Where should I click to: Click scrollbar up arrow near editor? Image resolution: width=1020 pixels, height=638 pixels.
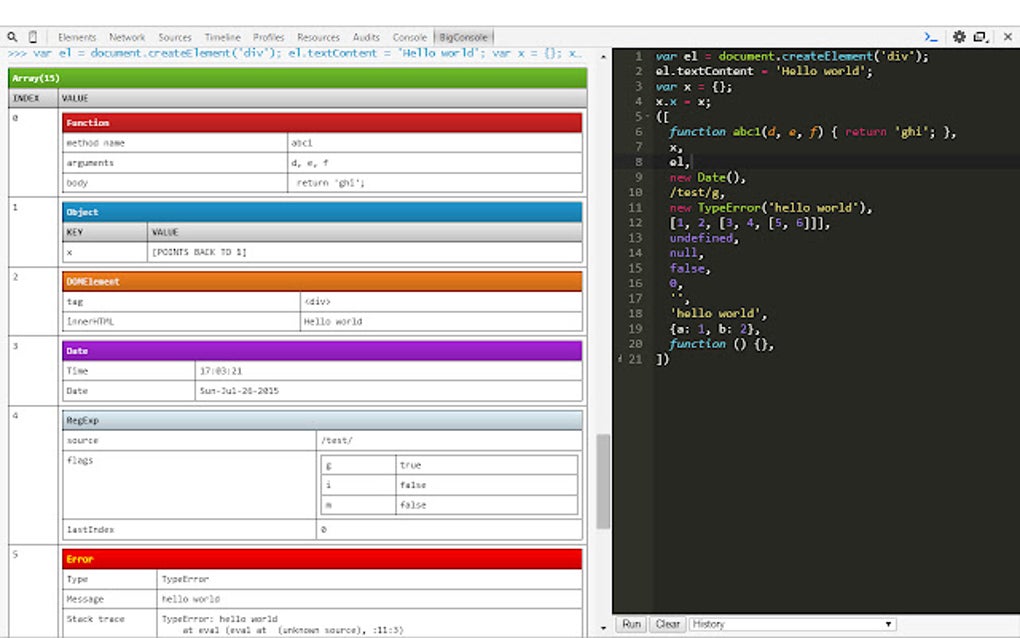point(603,57)
